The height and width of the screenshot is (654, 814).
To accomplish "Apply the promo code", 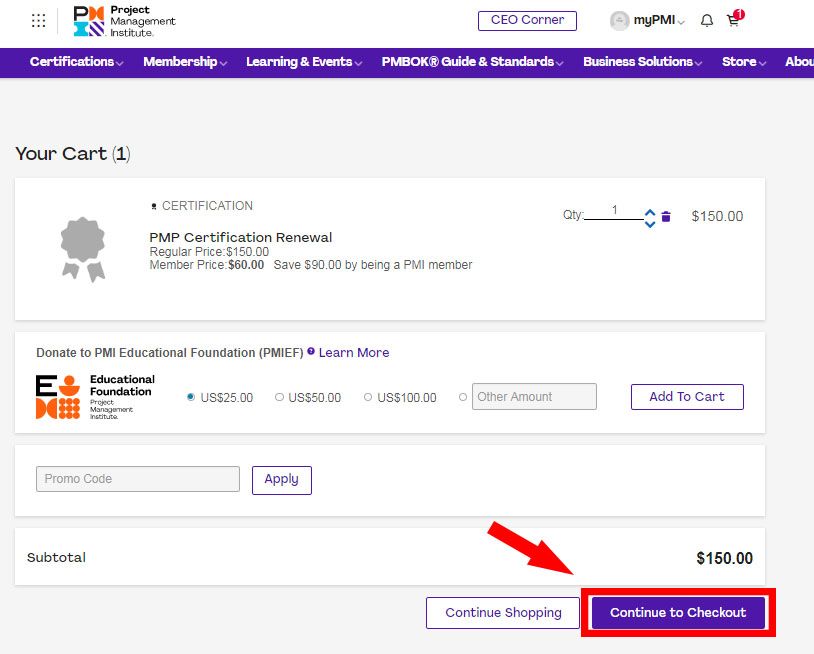I will pyautogui.click(x=281, y=480).
